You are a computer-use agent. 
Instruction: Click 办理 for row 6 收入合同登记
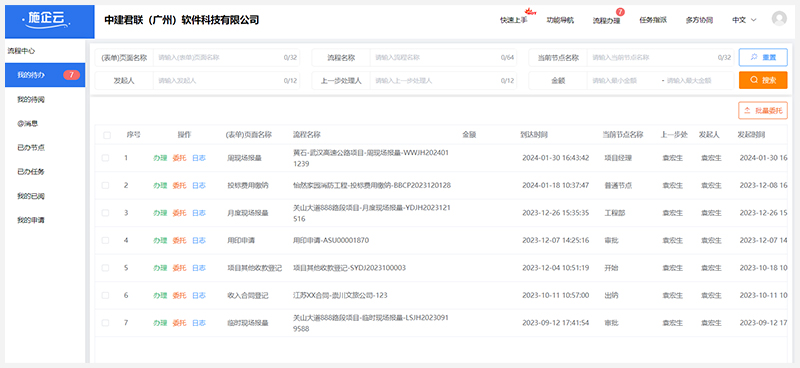point(160,296)
